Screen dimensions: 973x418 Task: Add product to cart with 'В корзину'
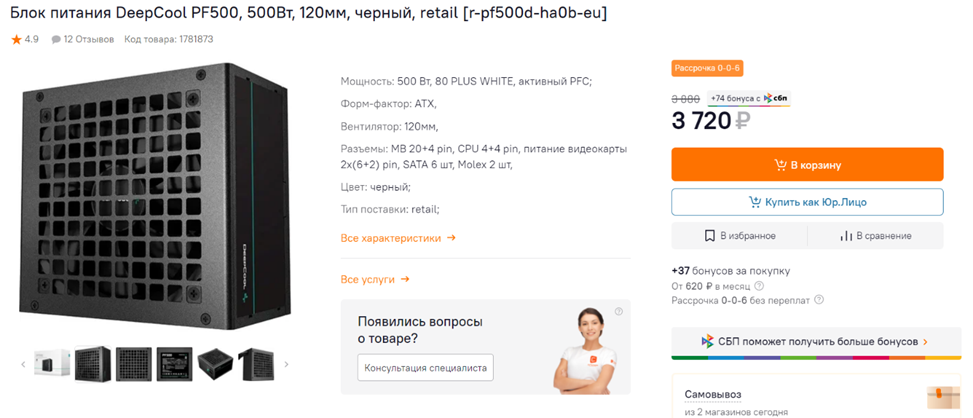point(807,165)
